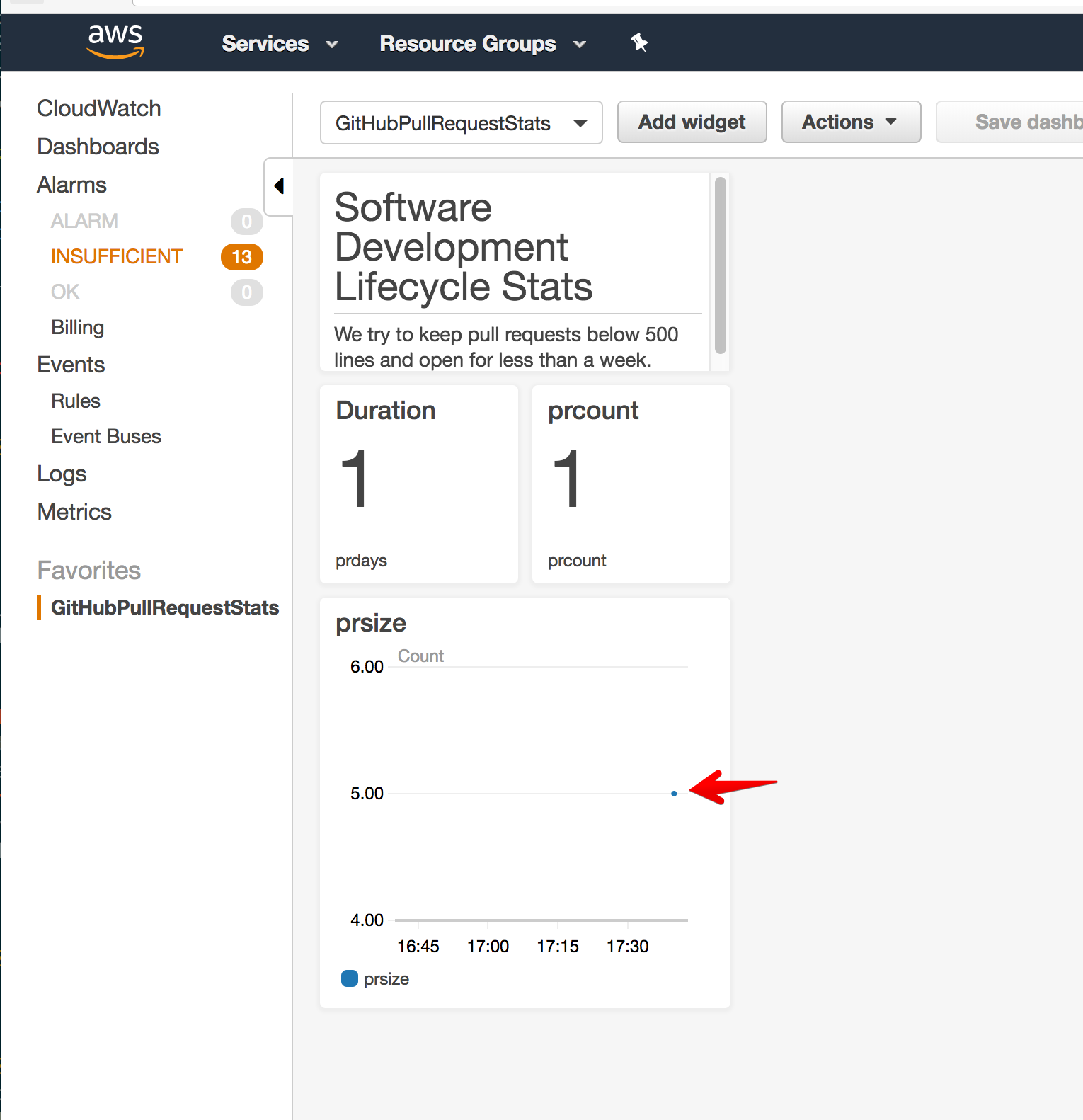Select the ALARM state filter
This screenshot has height=1120, width=1083.
[84, 221]
